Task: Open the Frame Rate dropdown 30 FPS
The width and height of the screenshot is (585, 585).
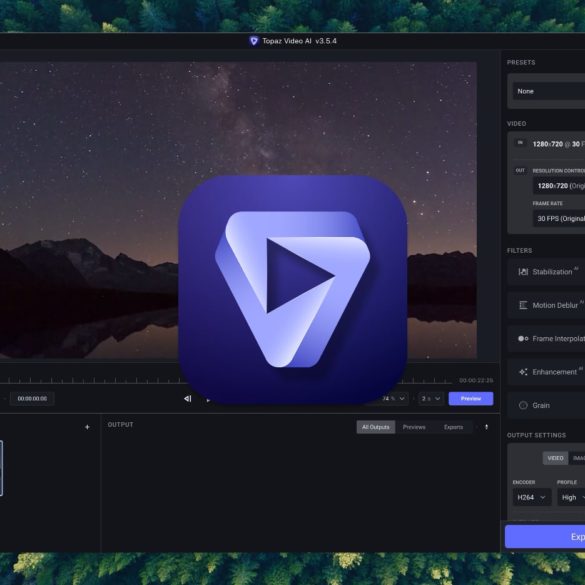Action: tap(559, 218)
